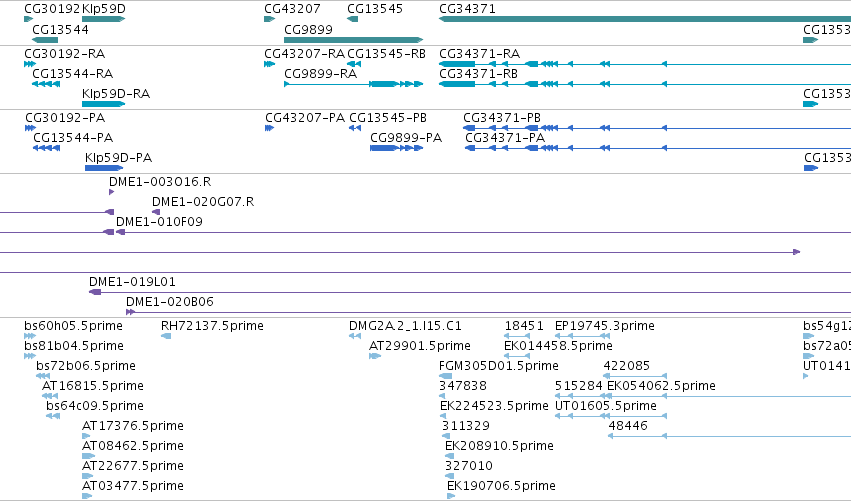This screenshot has width=851, height=501.
Task: Click EST EK014458.5prime
Action: (x=517, y=356)
